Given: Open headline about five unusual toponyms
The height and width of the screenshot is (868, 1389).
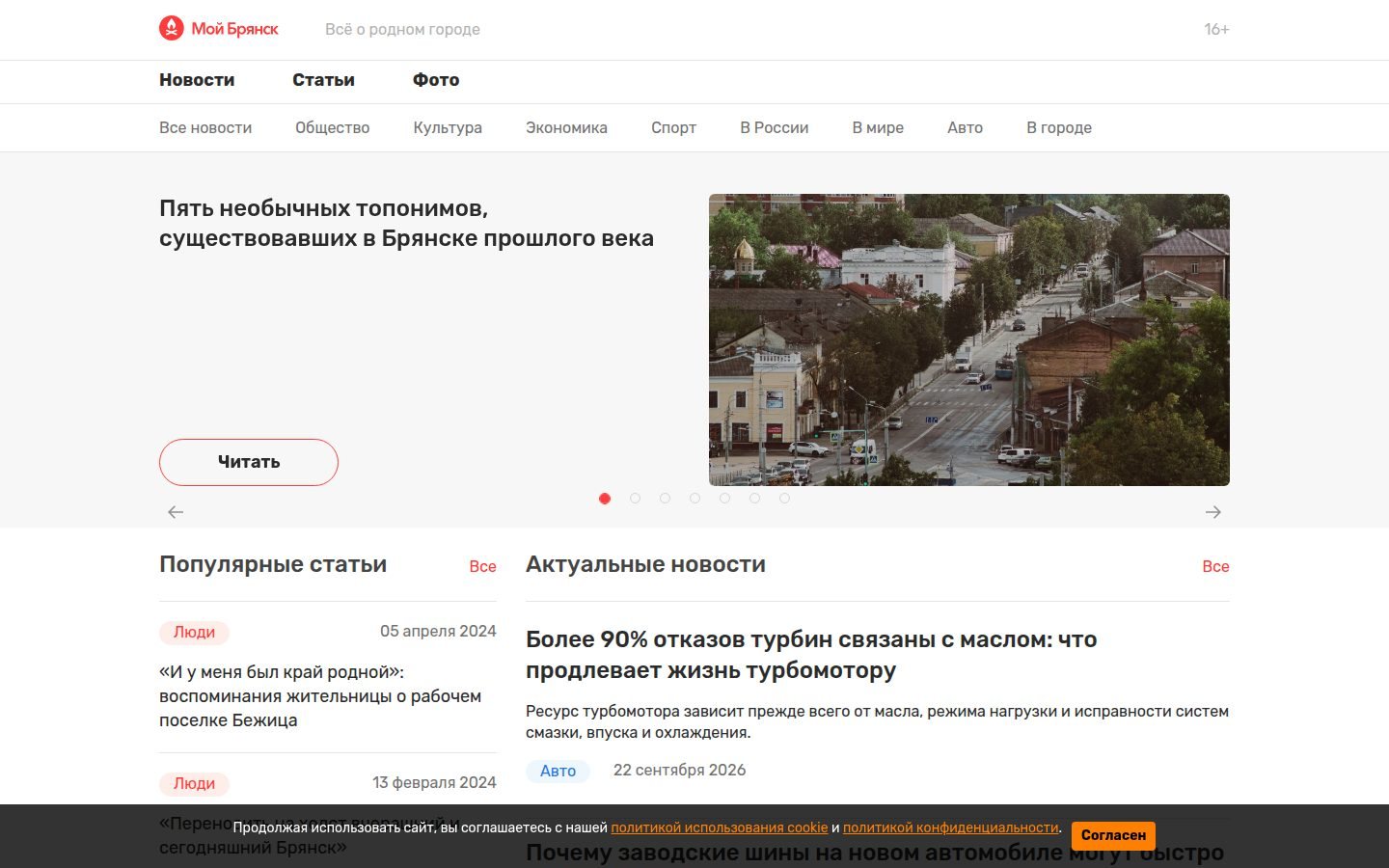Looking at the screenshot, I should pos(406,223).
